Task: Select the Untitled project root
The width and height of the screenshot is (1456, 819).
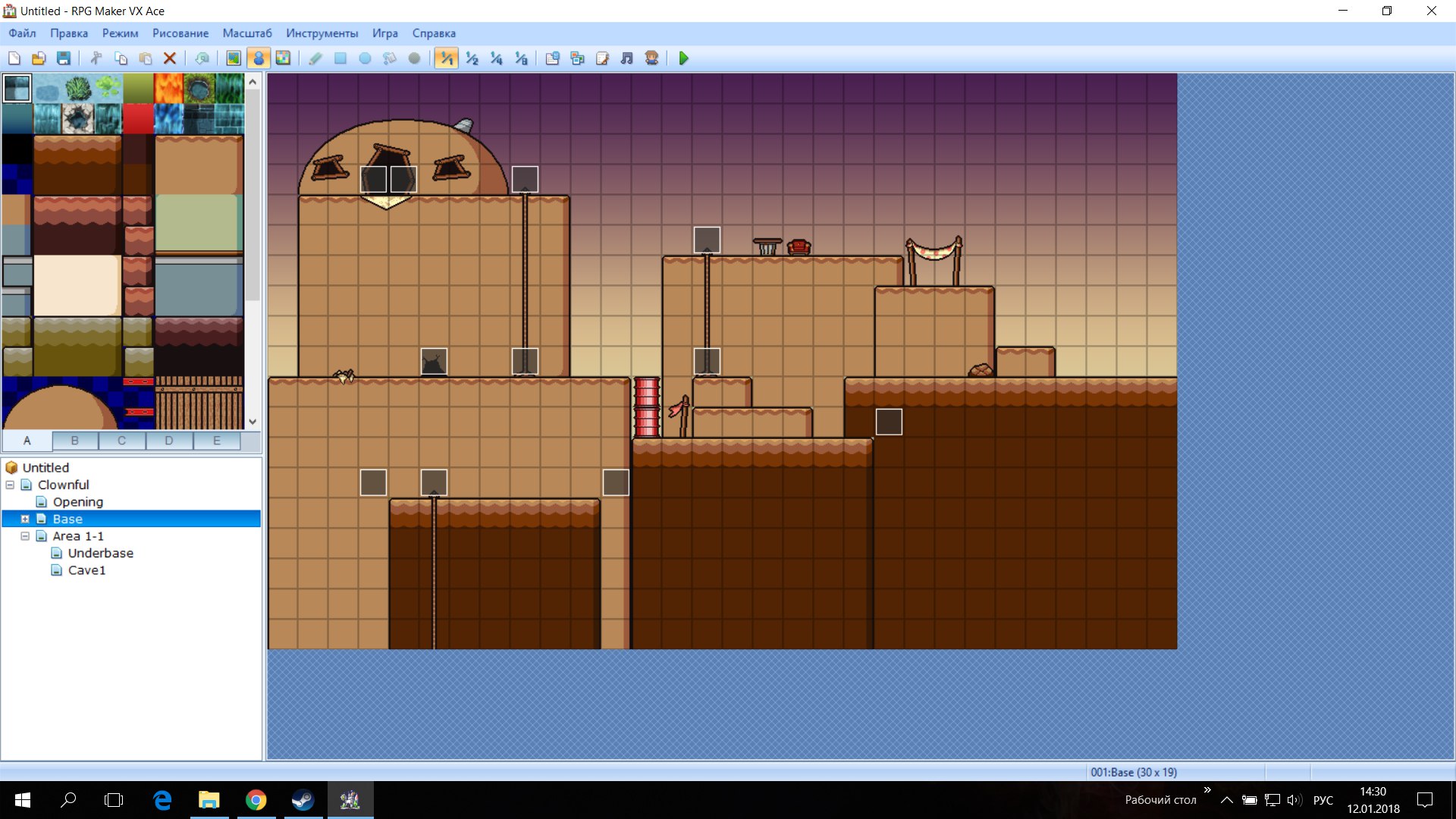Action: (x=45, y=468)
